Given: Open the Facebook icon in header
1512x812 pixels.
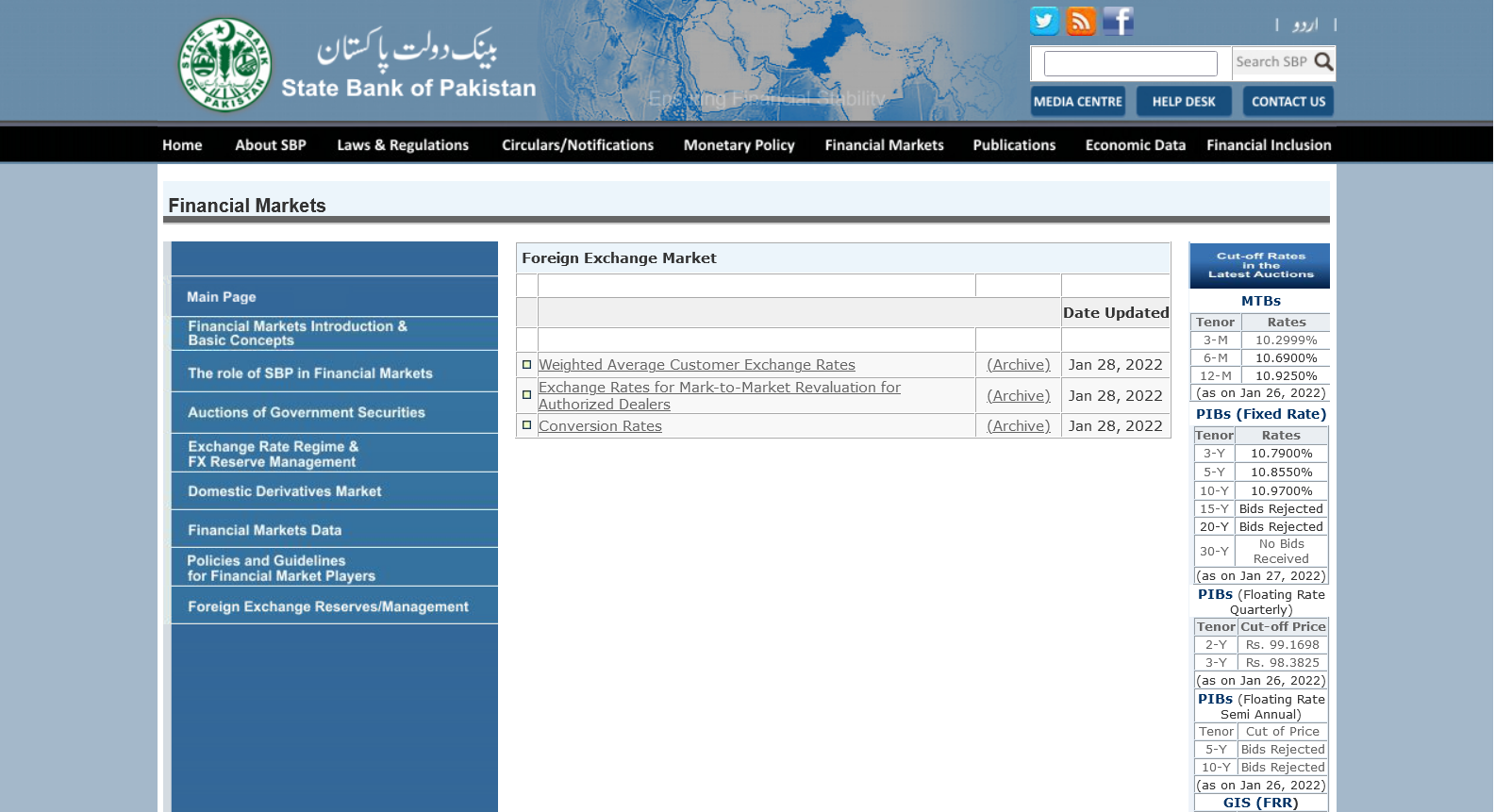Looking at the screenshot, I should 1118,21.
